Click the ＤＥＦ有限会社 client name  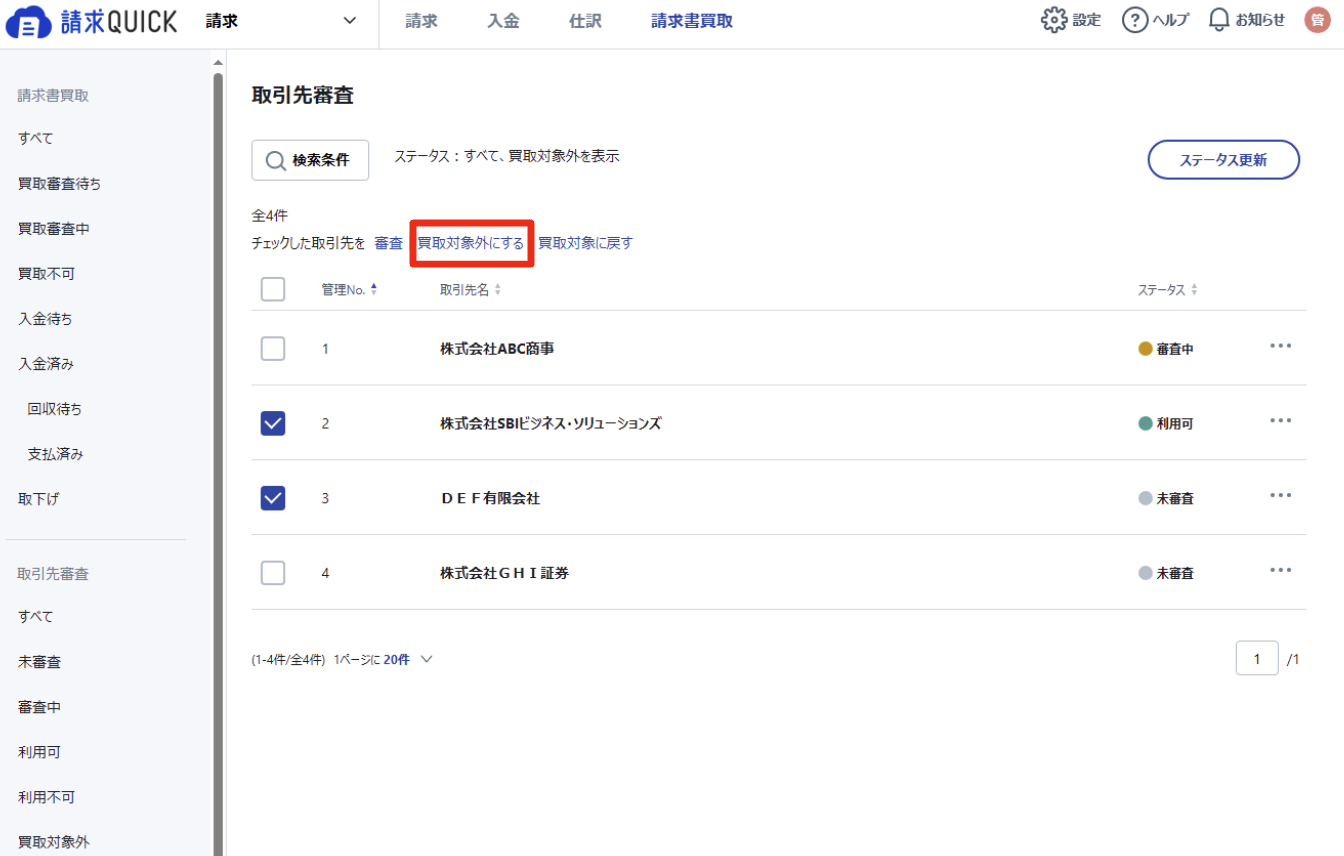490,498
